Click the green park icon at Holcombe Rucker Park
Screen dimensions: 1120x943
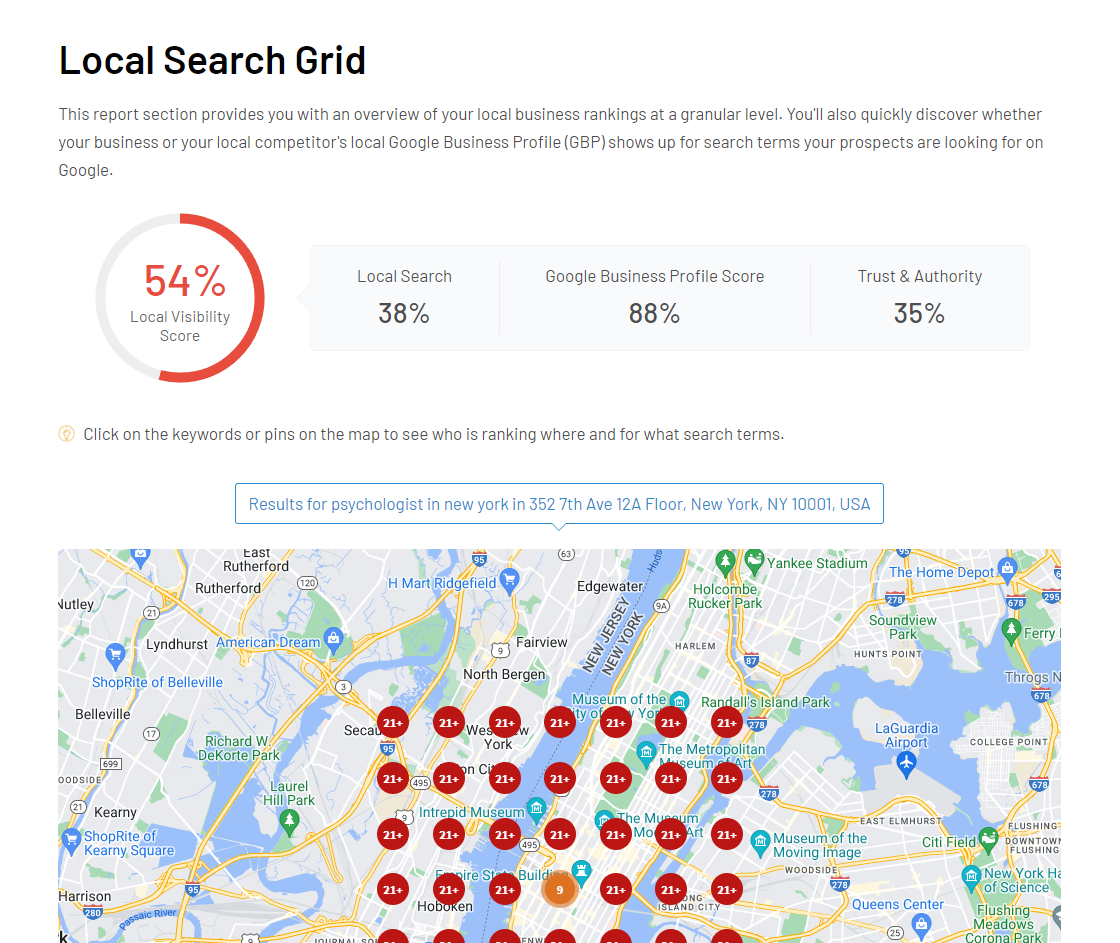point(725,562)
